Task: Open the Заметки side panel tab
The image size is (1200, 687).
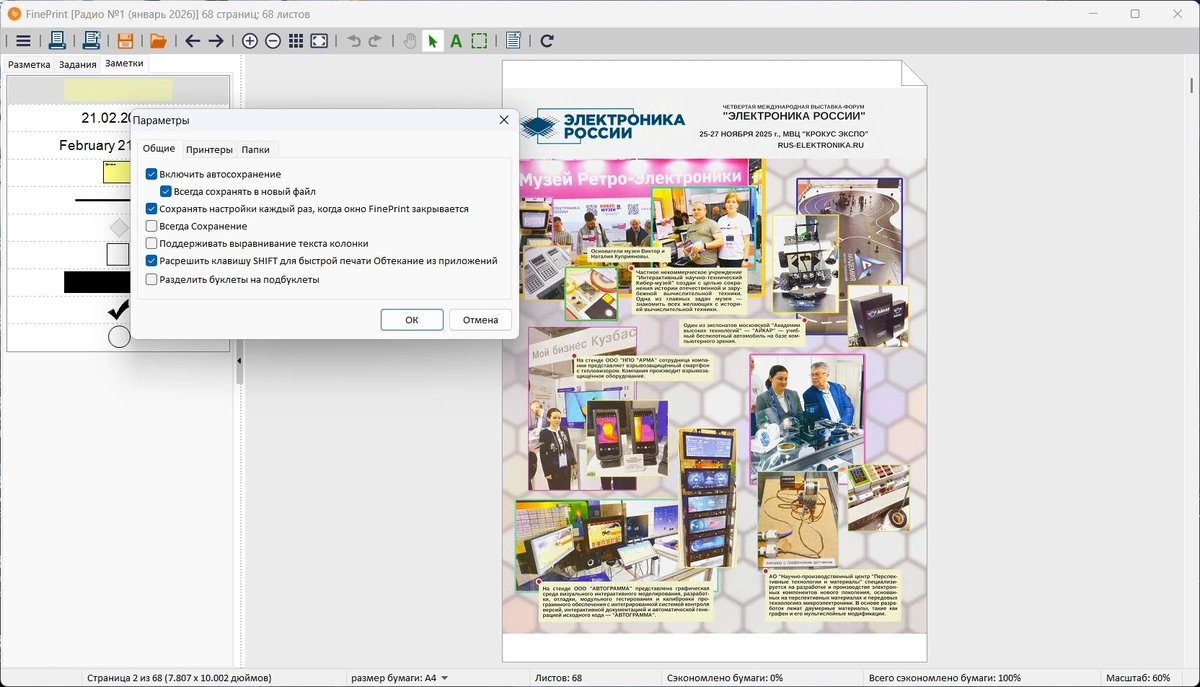Action: click(x=125, y=63)
